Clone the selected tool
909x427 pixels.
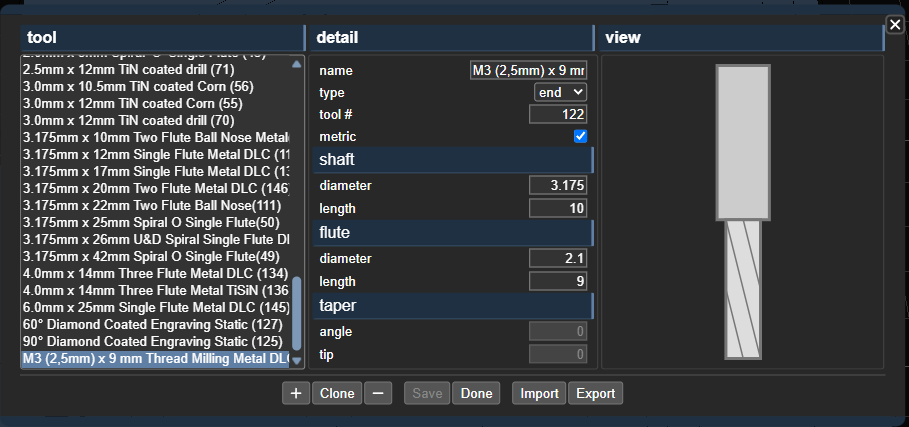click(x=336, y=393)
